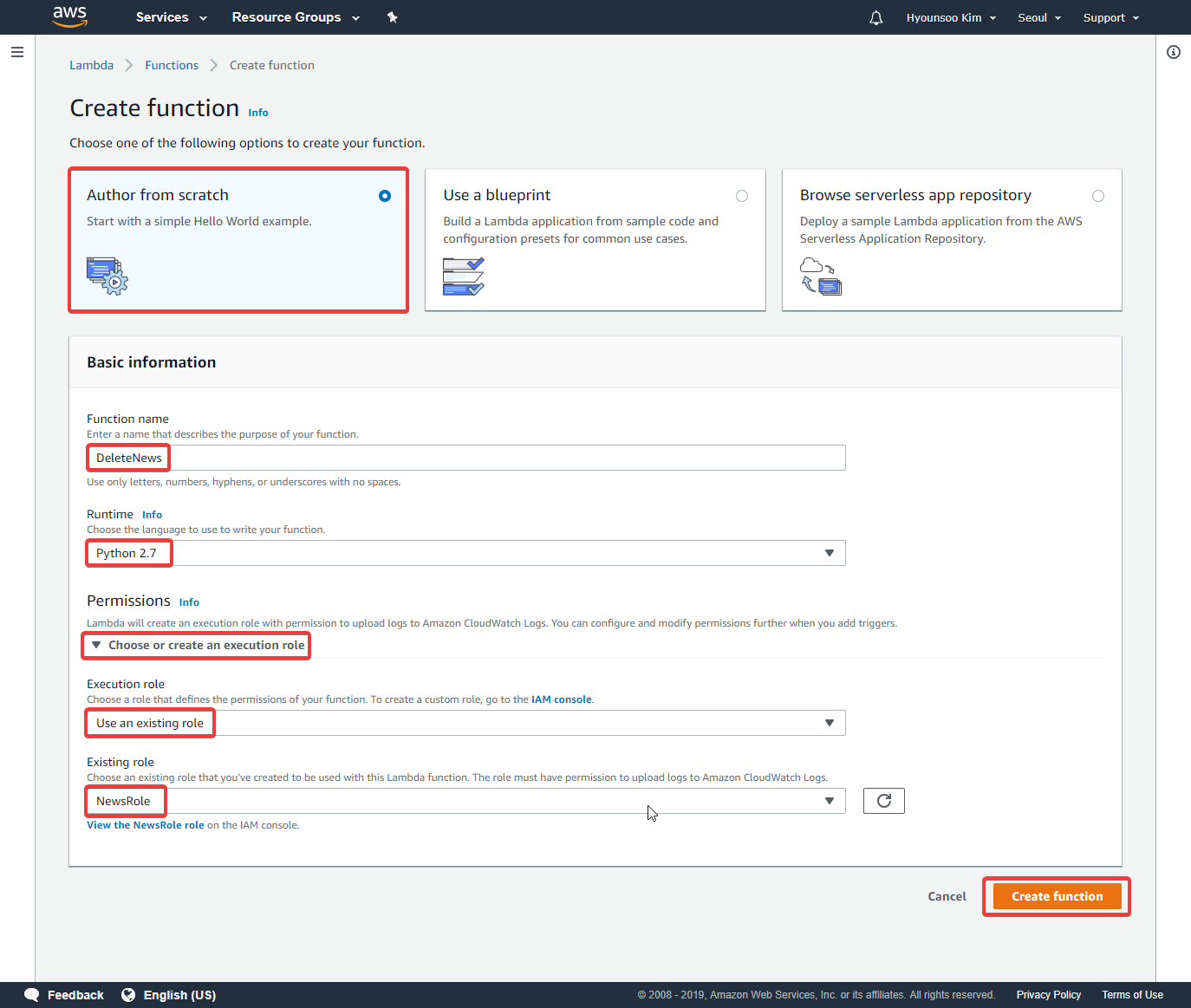Screen dimensions: 1191x1008
Task: Click the serverless repository cloud illustration icon
Action: click(x=821, y=276)
